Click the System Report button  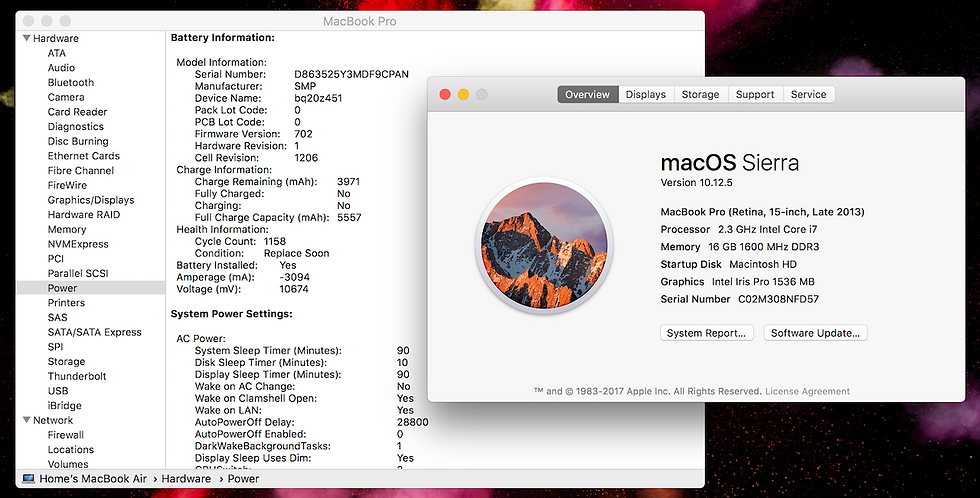tap(706, 333)
